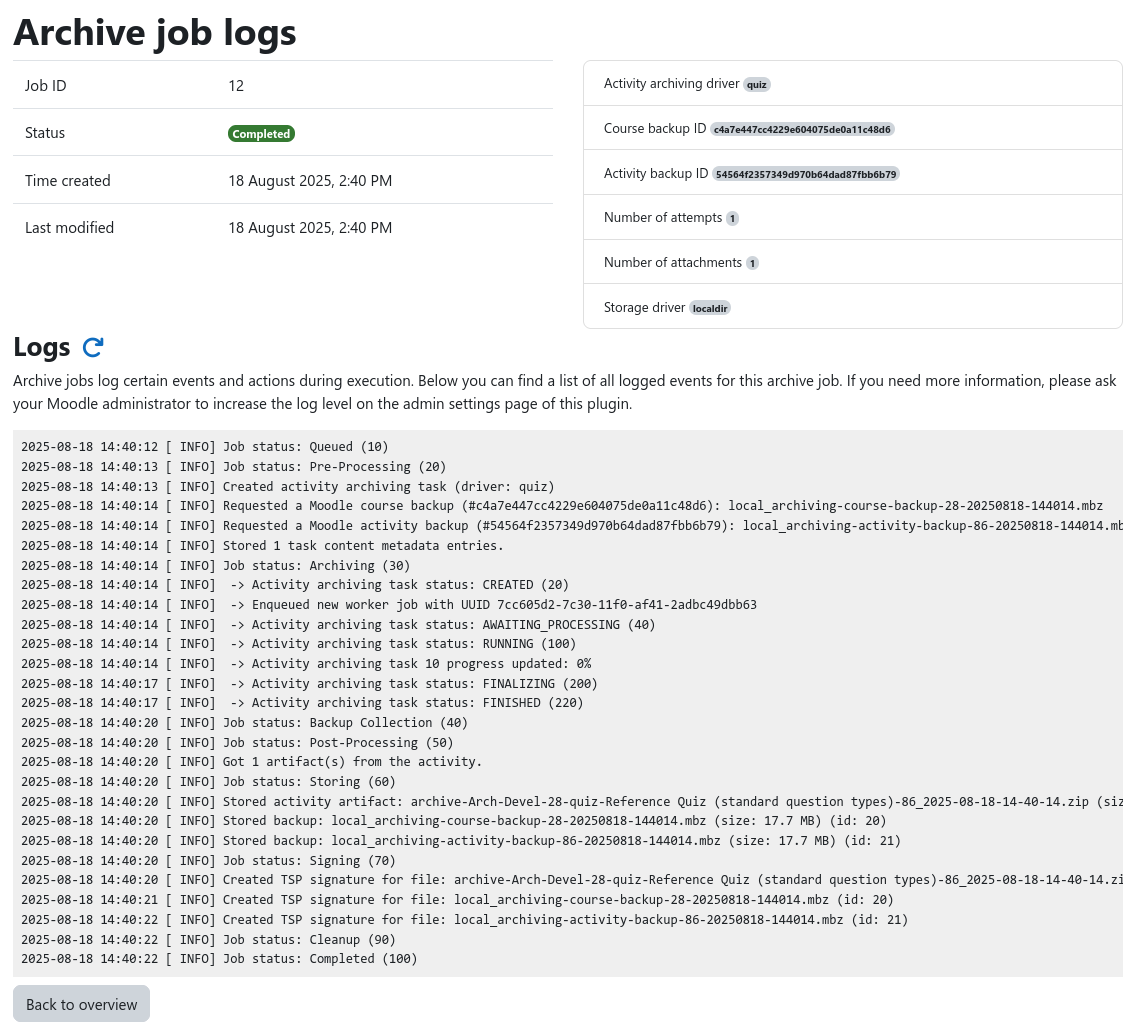The width and height of the screenshot is (1141, 1032).
Task: Click log line Stored activity artifact archive-Arch-Devel
Action: pyautogui.click(x=571, y=801)
